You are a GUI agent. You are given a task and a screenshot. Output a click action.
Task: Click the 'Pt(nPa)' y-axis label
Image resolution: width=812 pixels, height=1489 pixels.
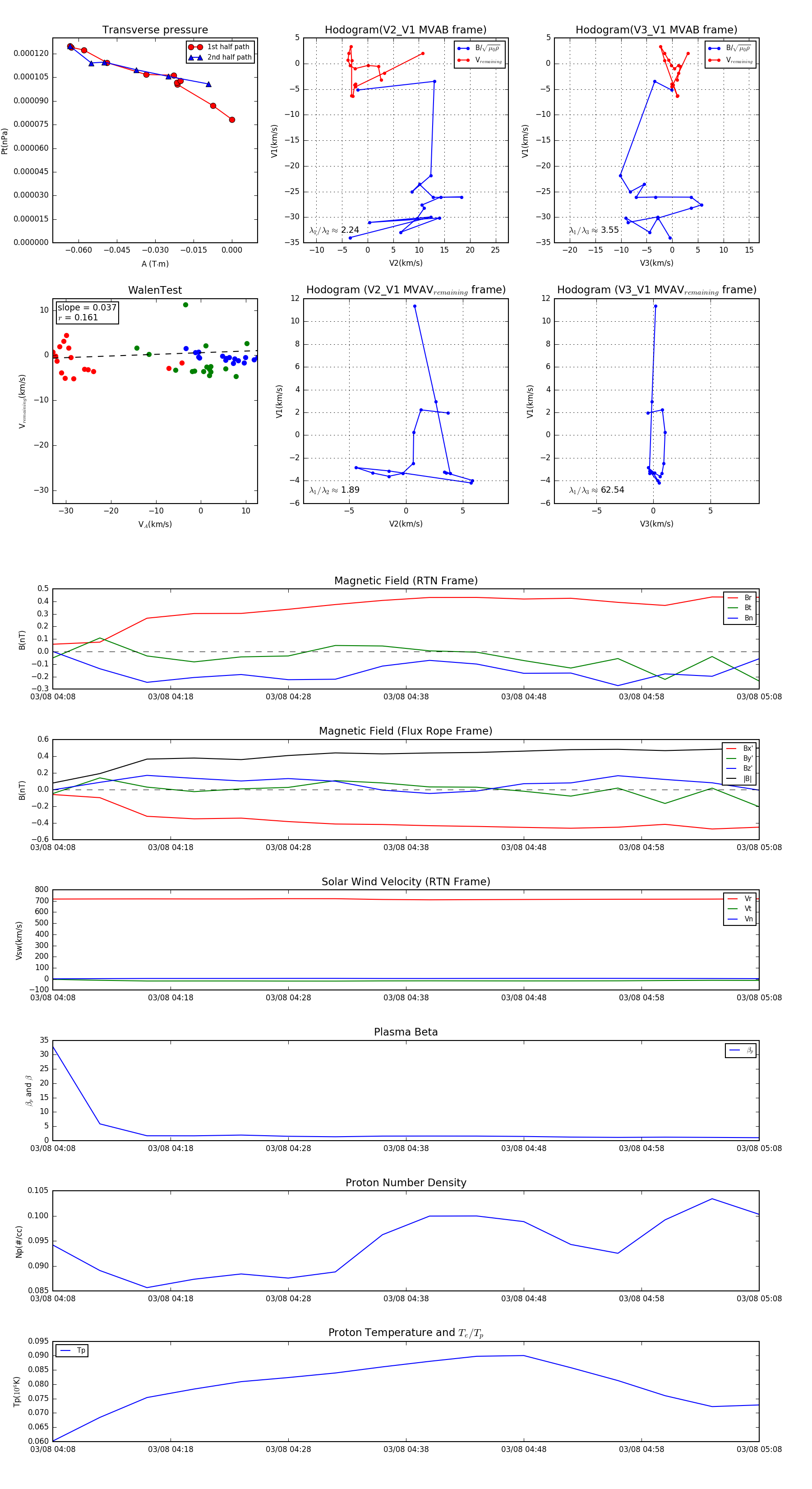[5, 140]
